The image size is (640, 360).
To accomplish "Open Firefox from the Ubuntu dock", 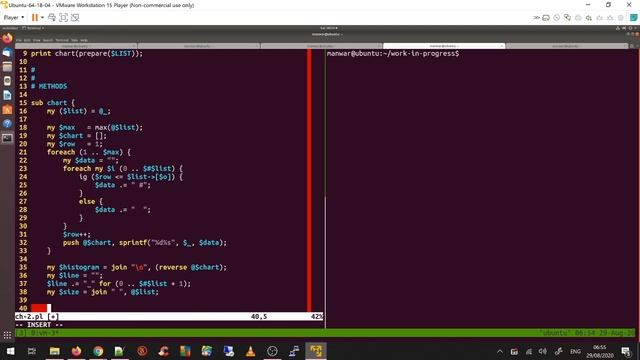I will (7, 39).
